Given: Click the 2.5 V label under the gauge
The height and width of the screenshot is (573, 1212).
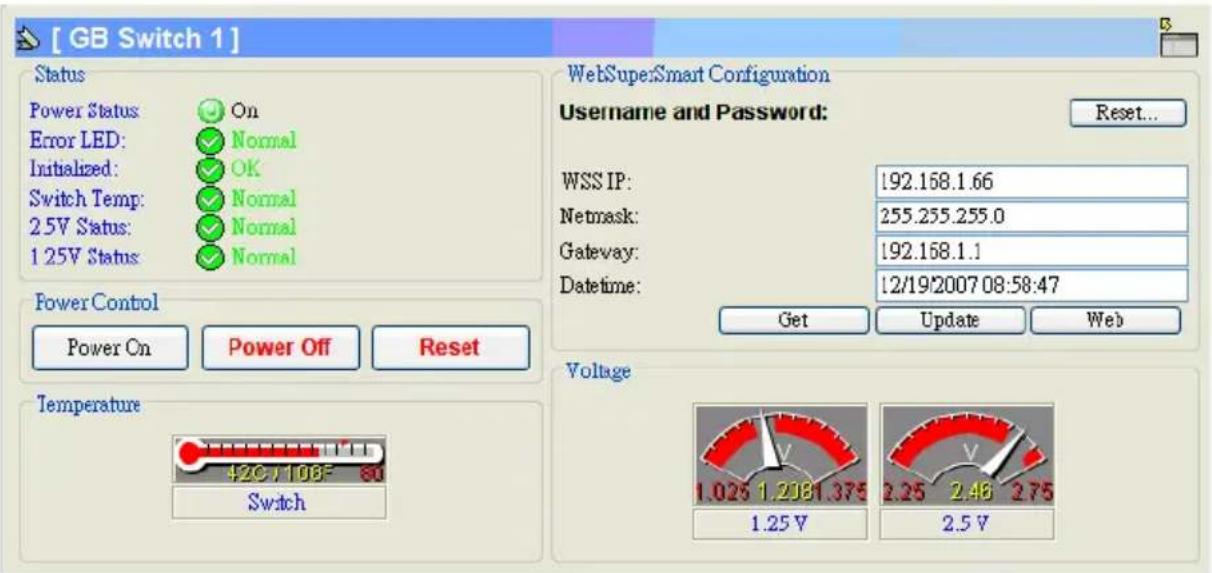Looking at the screenshot, I should tap(966, 523).
